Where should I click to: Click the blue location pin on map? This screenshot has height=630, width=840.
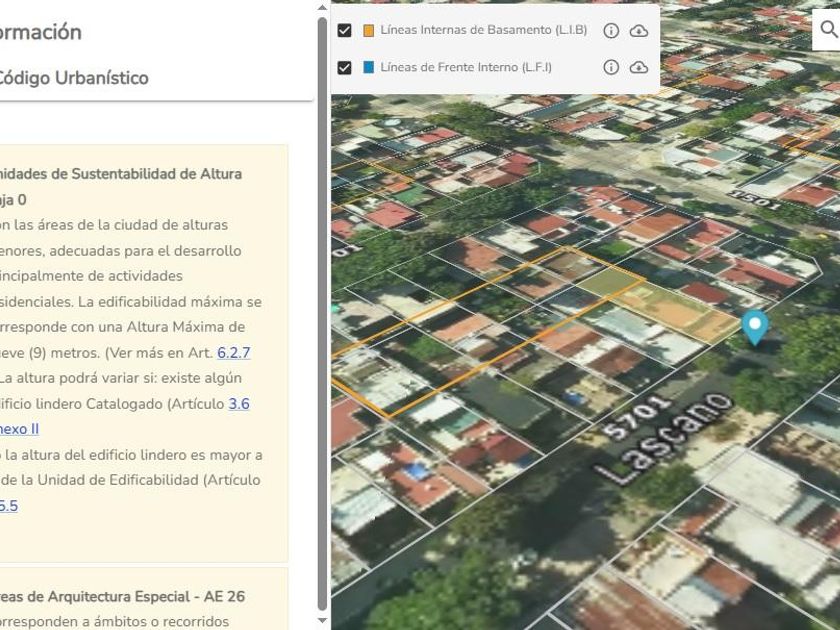click(754, 326)
